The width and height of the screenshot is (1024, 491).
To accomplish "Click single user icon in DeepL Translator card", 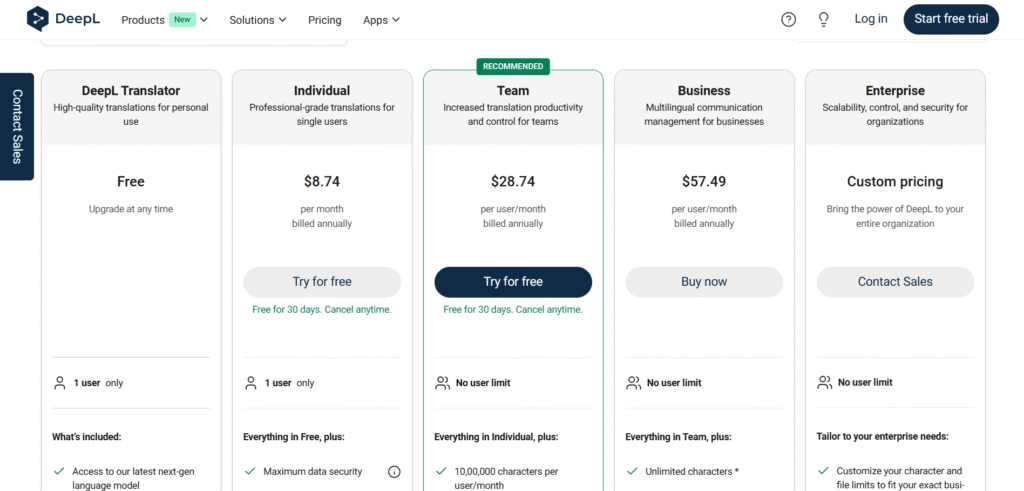I will (59, 383).
